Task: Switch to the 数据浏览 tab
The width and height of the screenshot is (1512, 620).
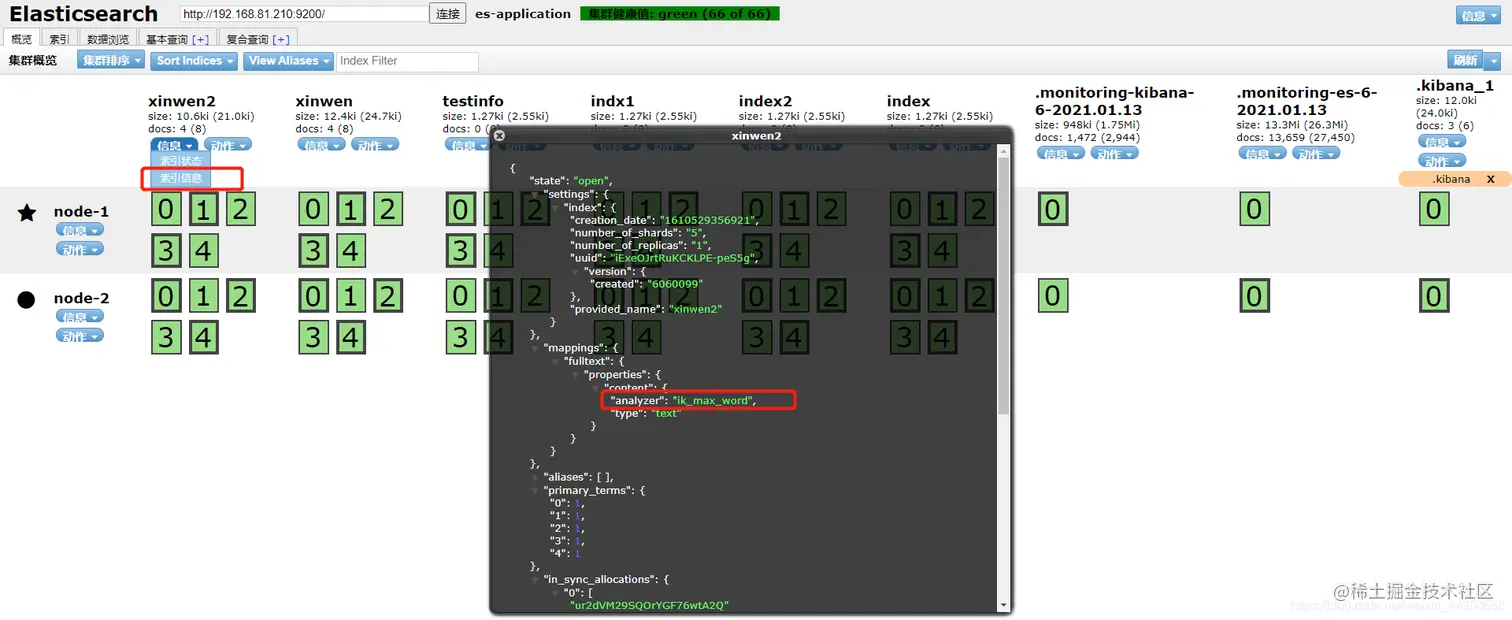Action: [108, 39]
